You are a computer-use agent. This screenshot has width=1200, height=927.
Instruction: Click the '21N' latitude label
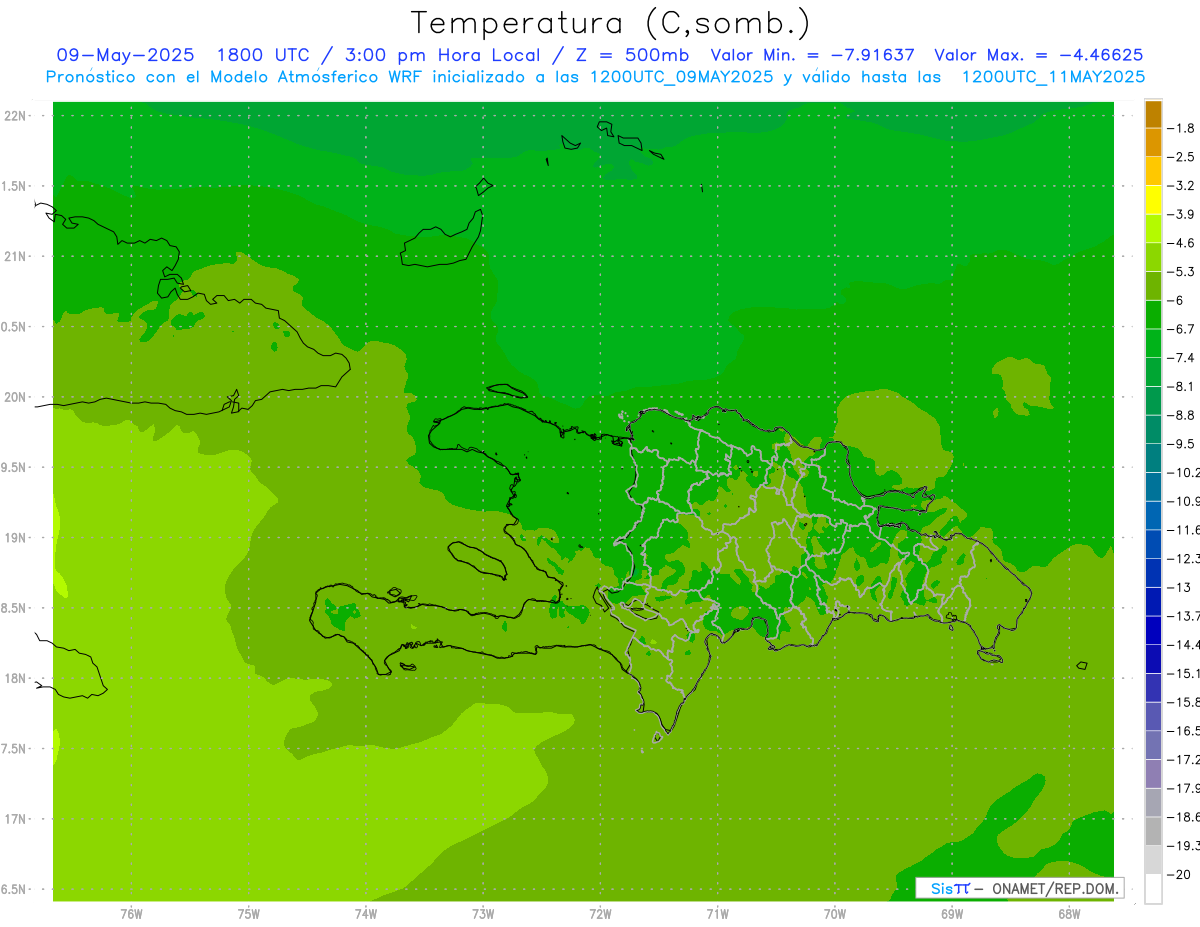pos(14,256)
